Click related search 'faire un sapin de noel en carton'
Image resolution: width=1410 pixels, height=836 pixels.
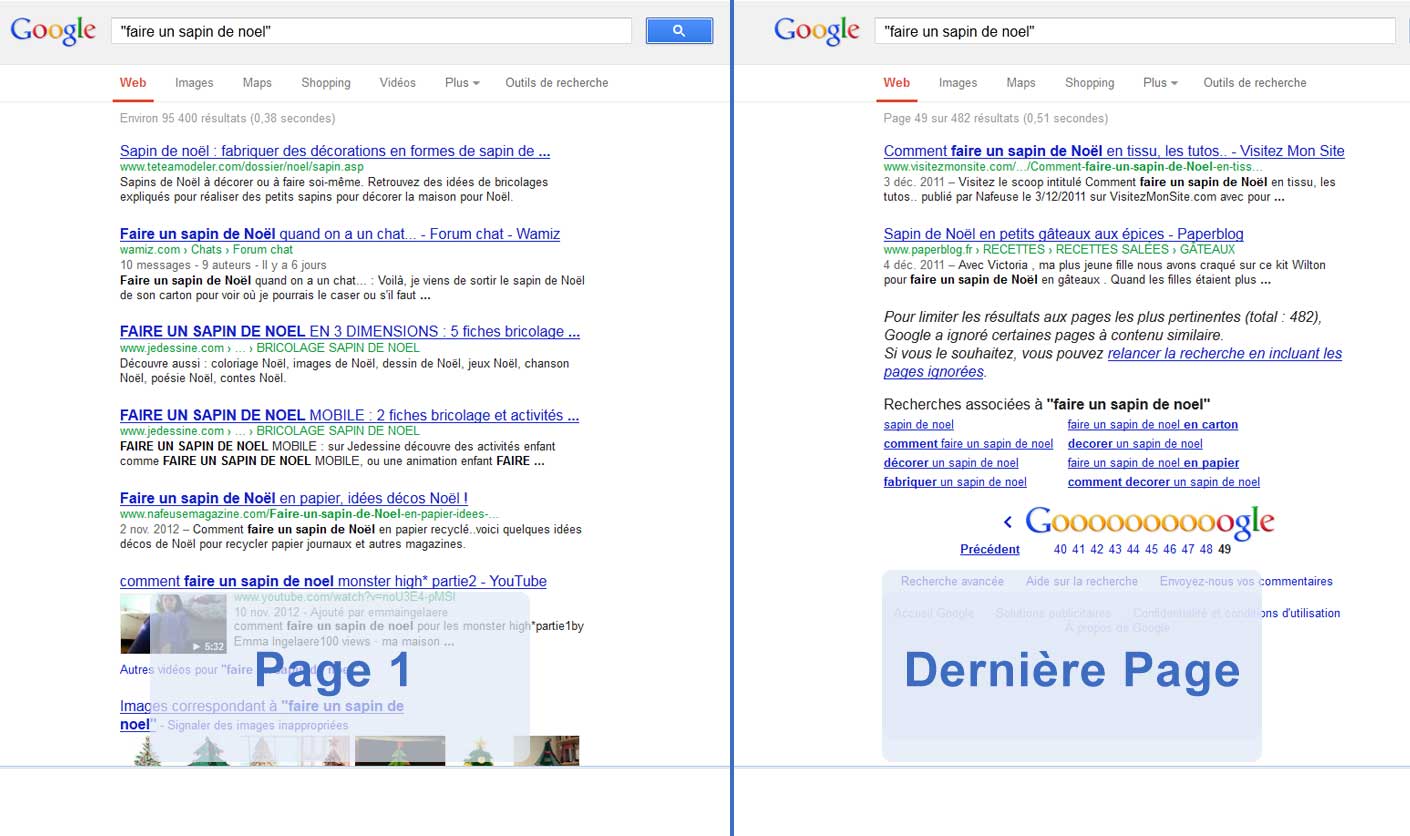click(x=1153, y=425)
